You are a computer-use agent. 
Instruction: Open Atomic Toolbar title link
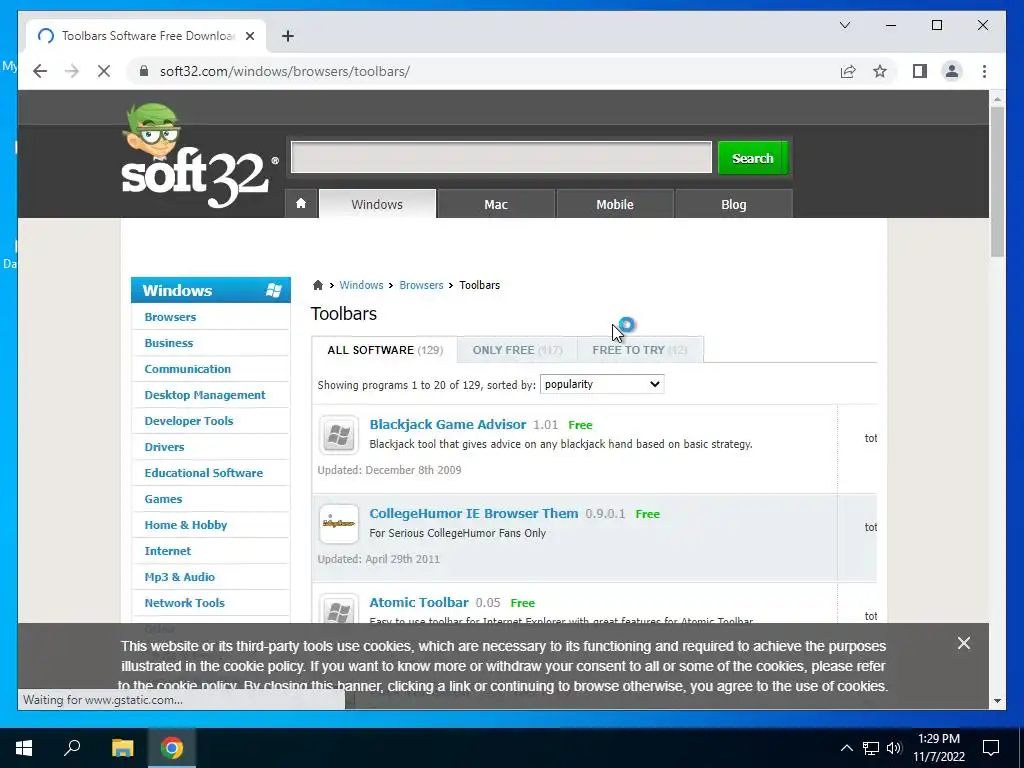click(419, 602)
